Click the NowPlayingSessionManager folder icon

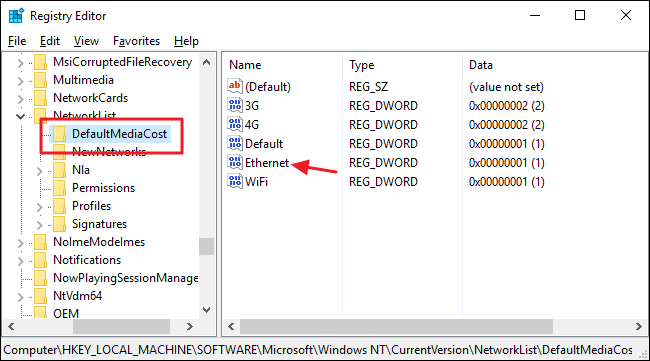click(x=40, y=278)
